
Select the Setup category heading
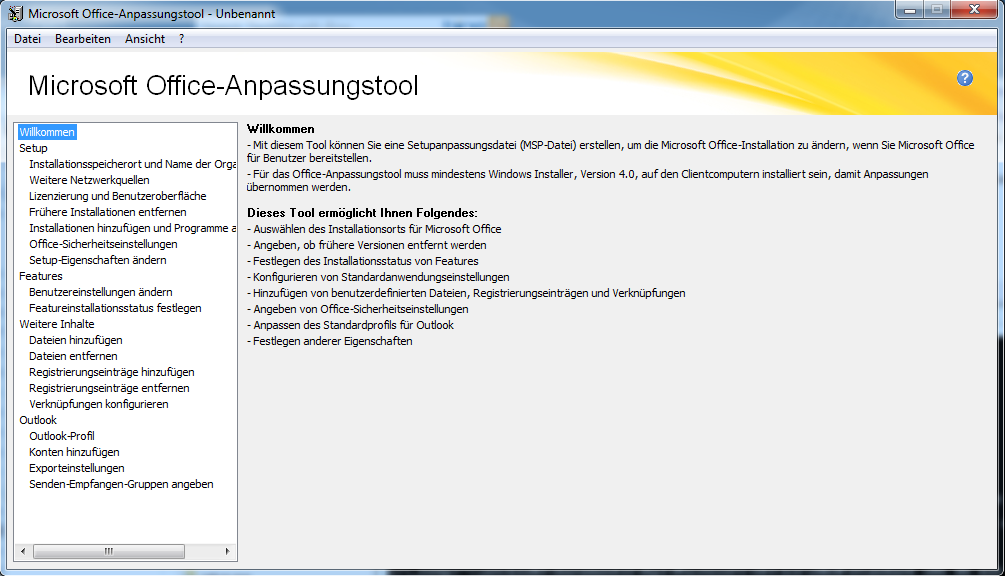[x=33, y=148]
